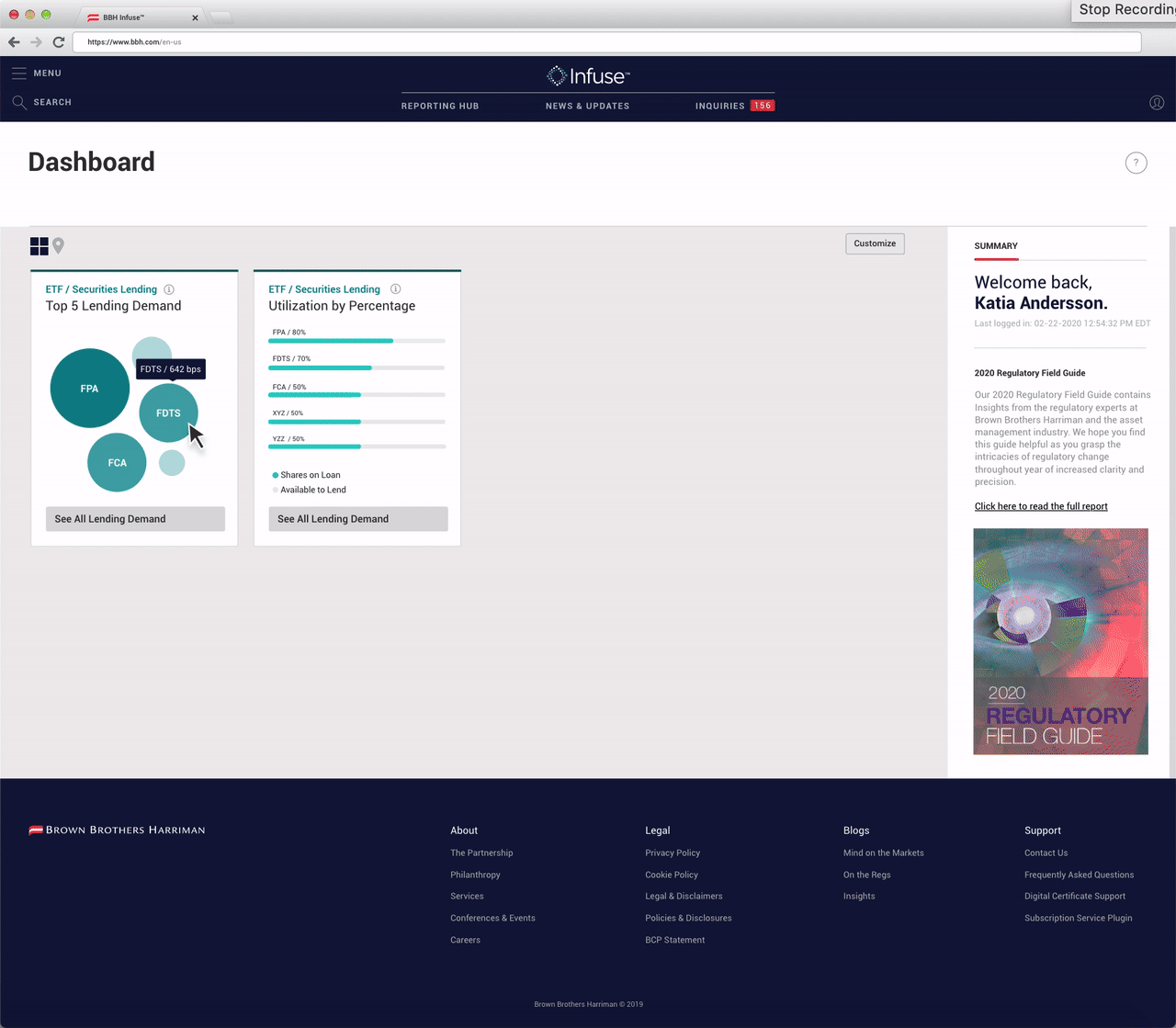Open the NEWS & UPDATES tab

(x=588, y=106)
